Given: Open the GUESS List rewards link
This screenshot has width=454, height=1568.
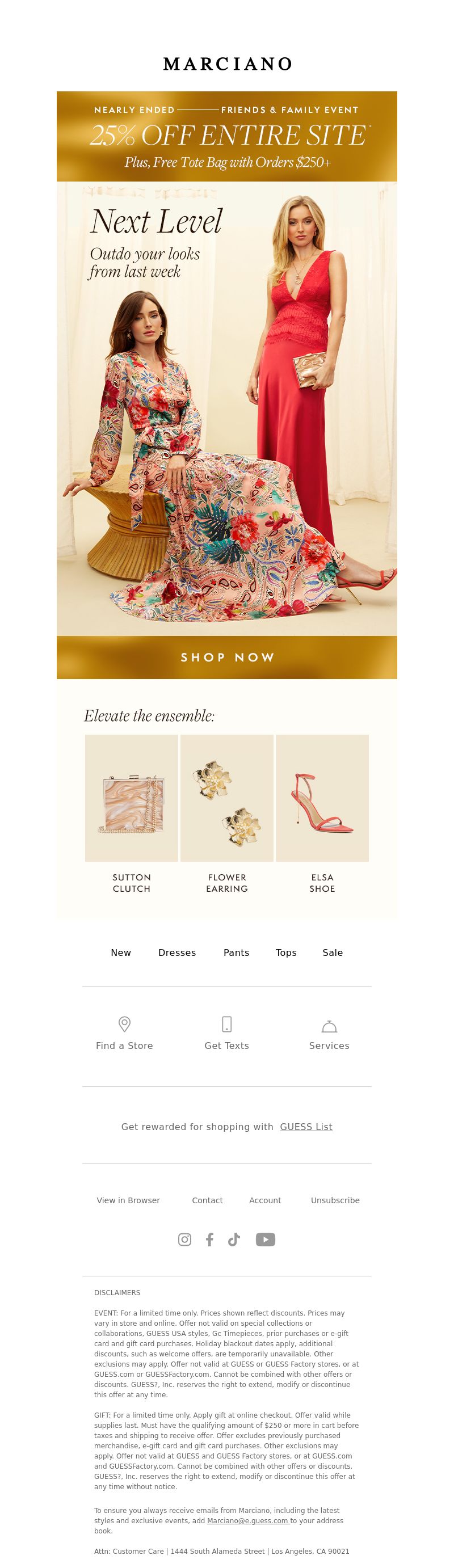Looking at the screenshot, I should point(306,1127).
